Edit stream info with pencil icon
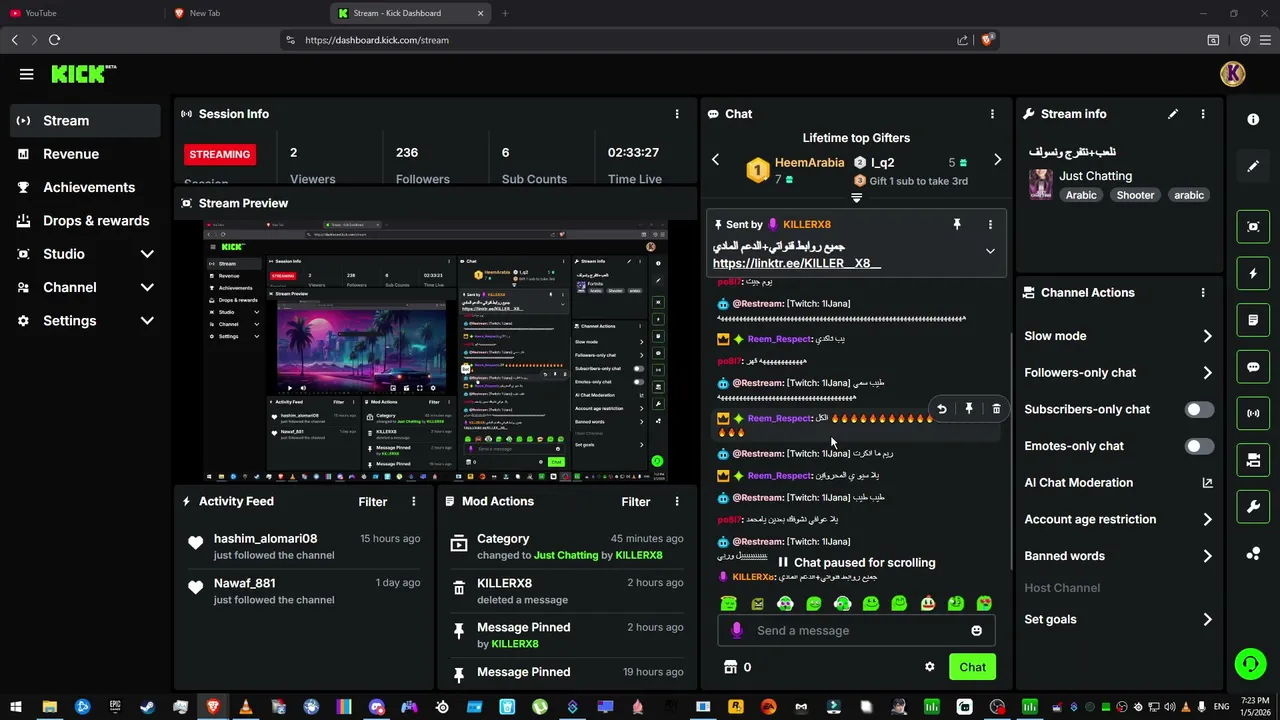This screenshot has height=720, width=1280. [x=1173, y=114]
